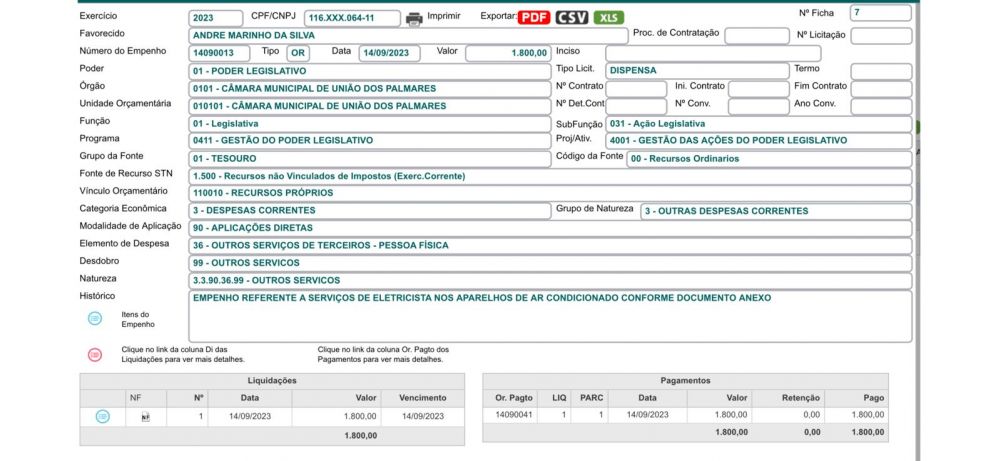Click the Grupo da Fonte field 01 - TESOURO

pyautogui.click(x=369, y=159)
